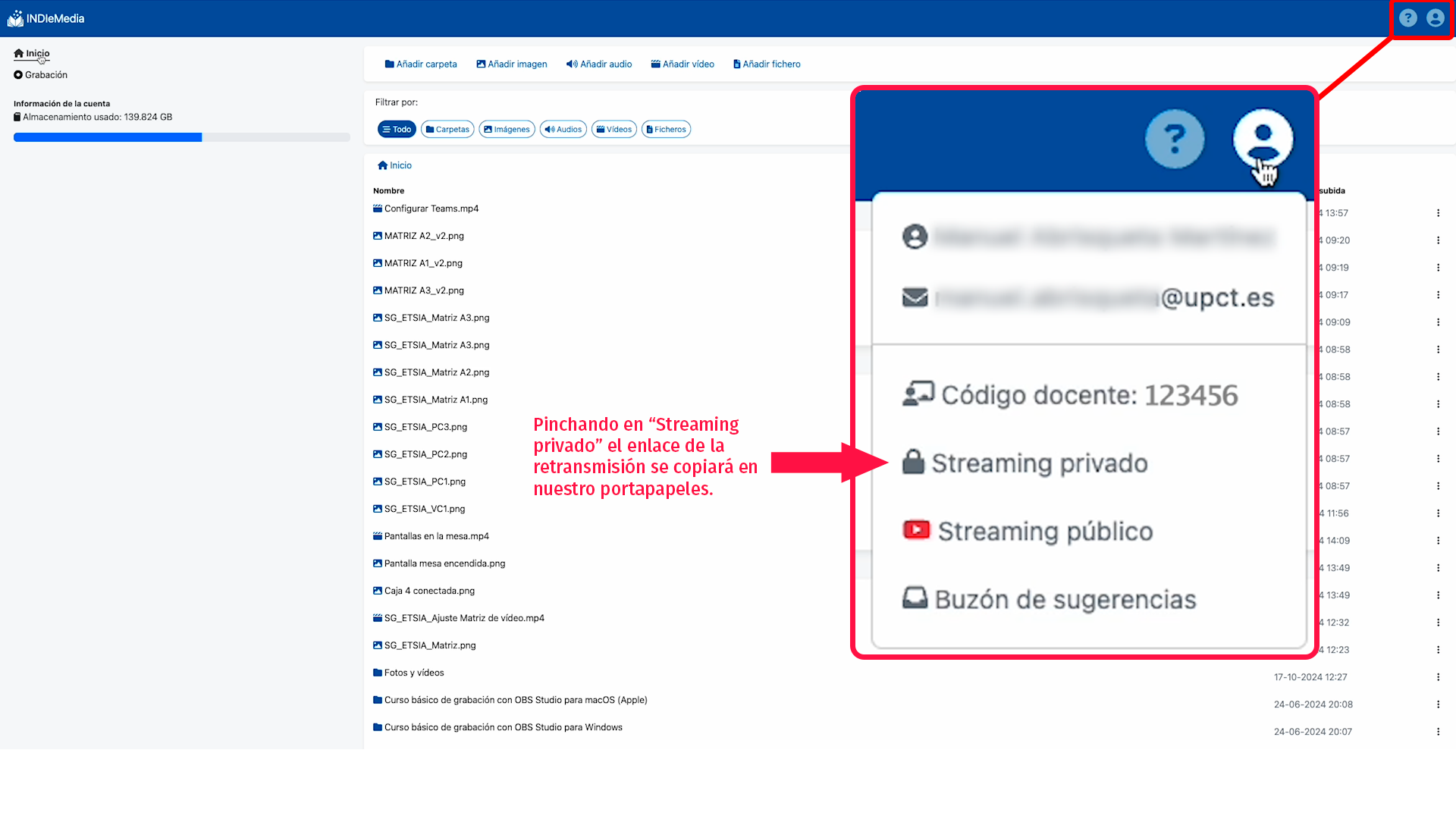
Task: Click Añadir fichero in toolbar
Action: tap(767, 64)
